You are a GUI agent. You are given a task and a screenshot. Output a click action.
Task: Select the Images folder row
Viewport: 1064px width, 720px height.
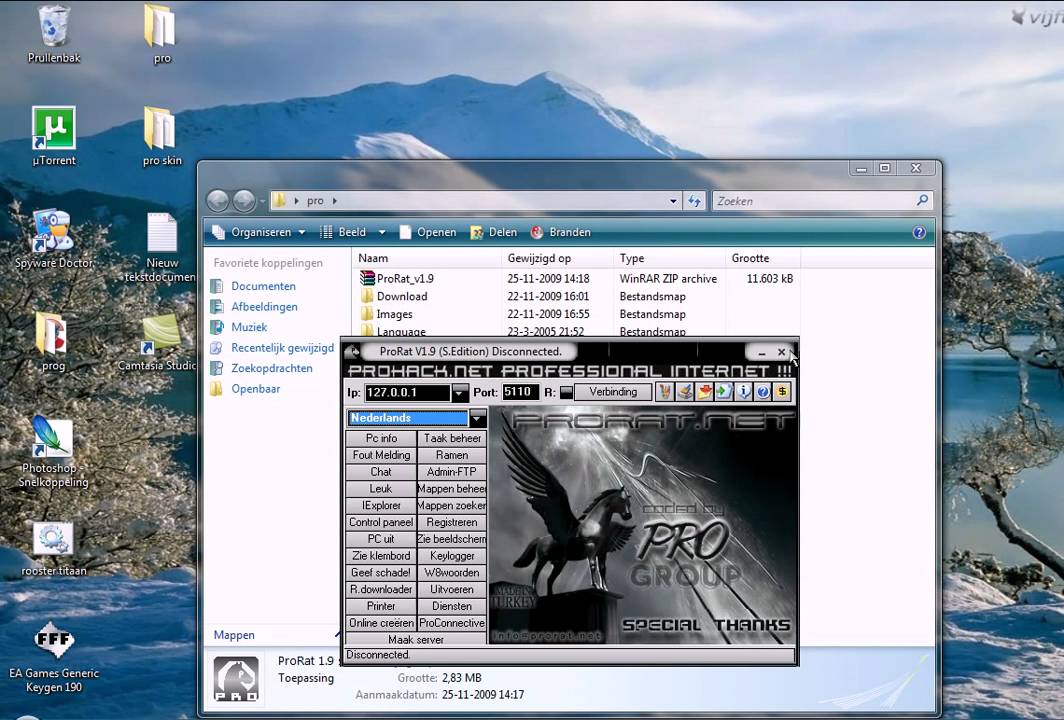tap(576, 314)
